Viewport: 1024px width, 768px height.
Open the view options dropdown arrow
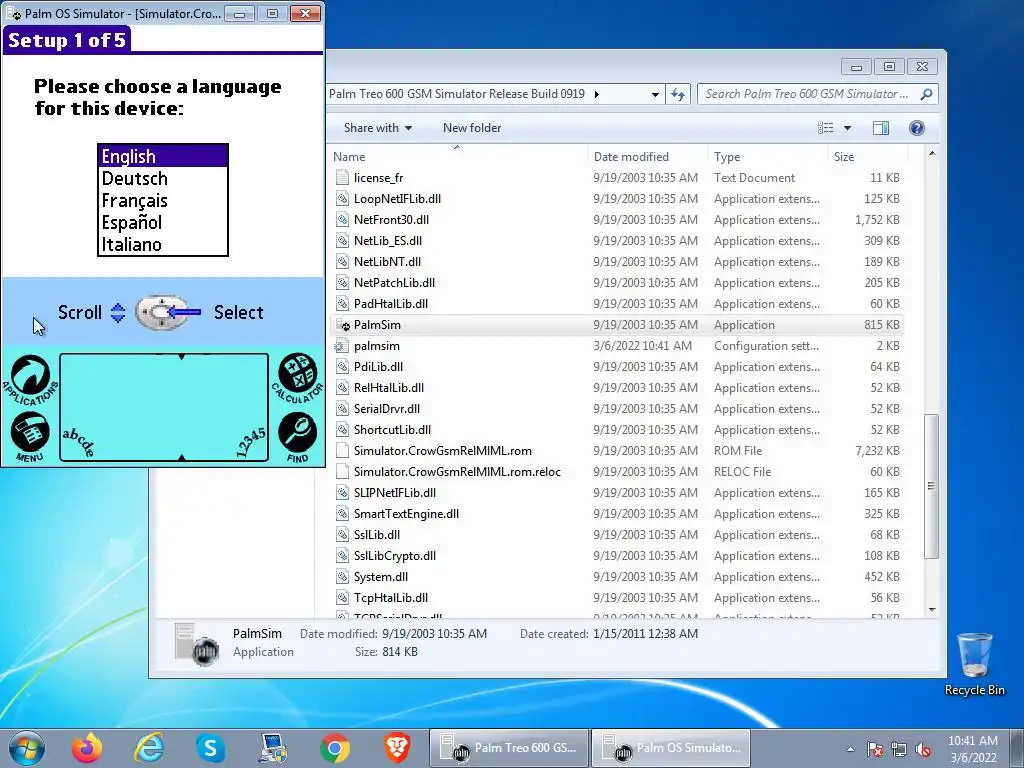click(x=847, y=128)
